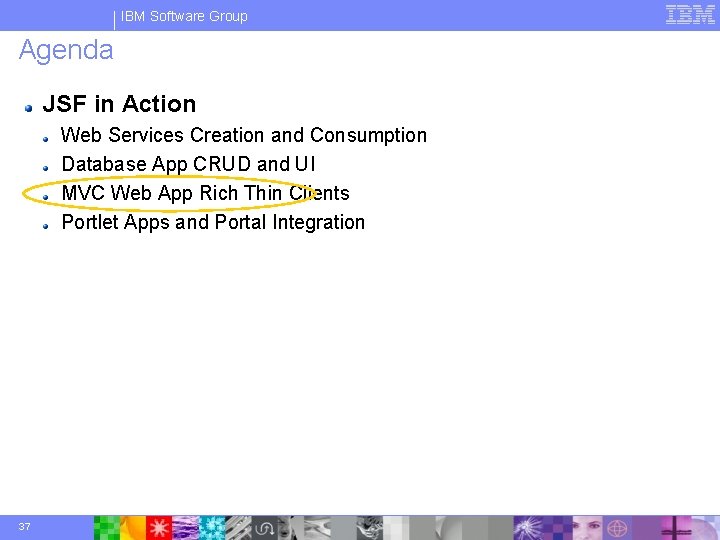This screenshot has height=540, width=720.
Task: Click the IBM logo in header
Action: (x=690, y=15)
